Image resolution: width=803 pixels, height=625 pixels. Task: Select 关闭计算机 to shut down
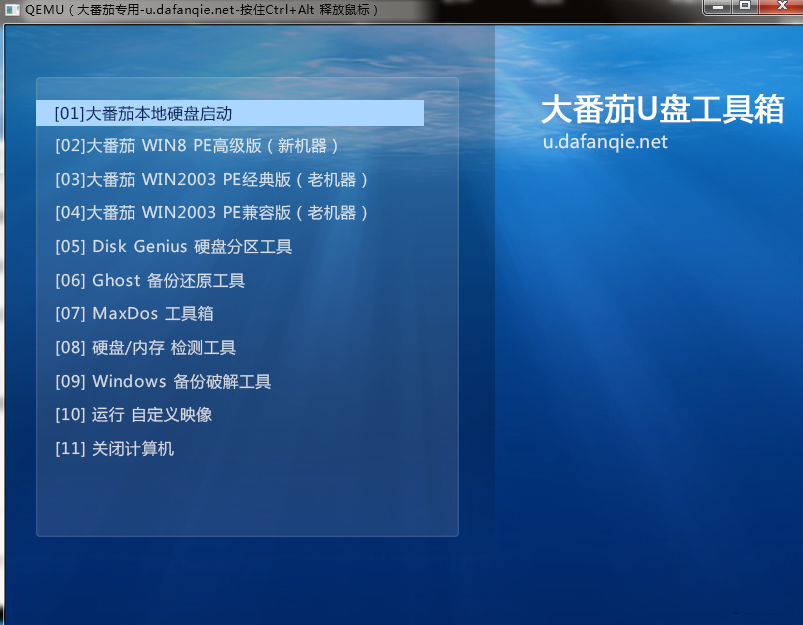pyautogui.click(x=115, y=449)
